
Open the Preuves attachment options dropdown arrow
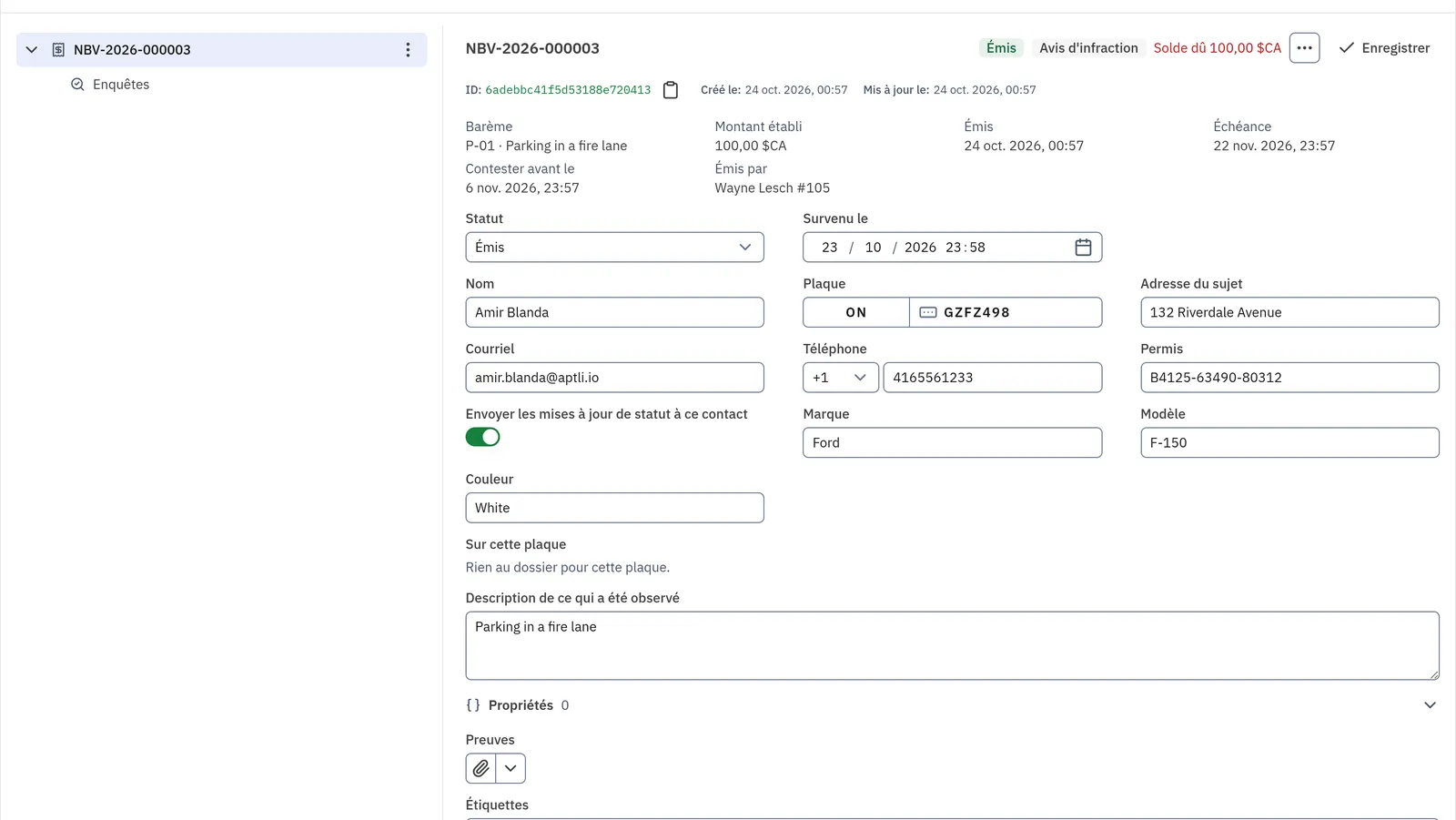coord(511,768)
